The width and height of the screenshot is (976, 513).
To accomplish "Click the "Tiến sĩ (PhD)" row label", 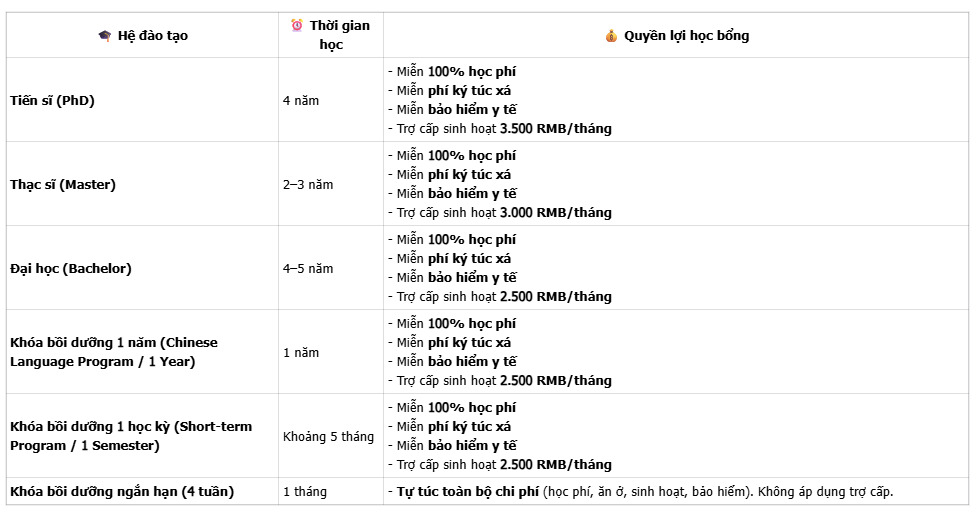I will coord(52,100).
